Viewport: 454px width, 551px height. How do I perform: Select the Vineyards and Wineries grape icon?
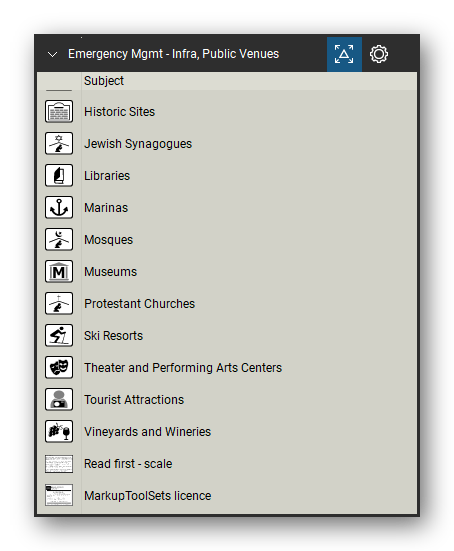pyautogui.click(x=59, y=431)
